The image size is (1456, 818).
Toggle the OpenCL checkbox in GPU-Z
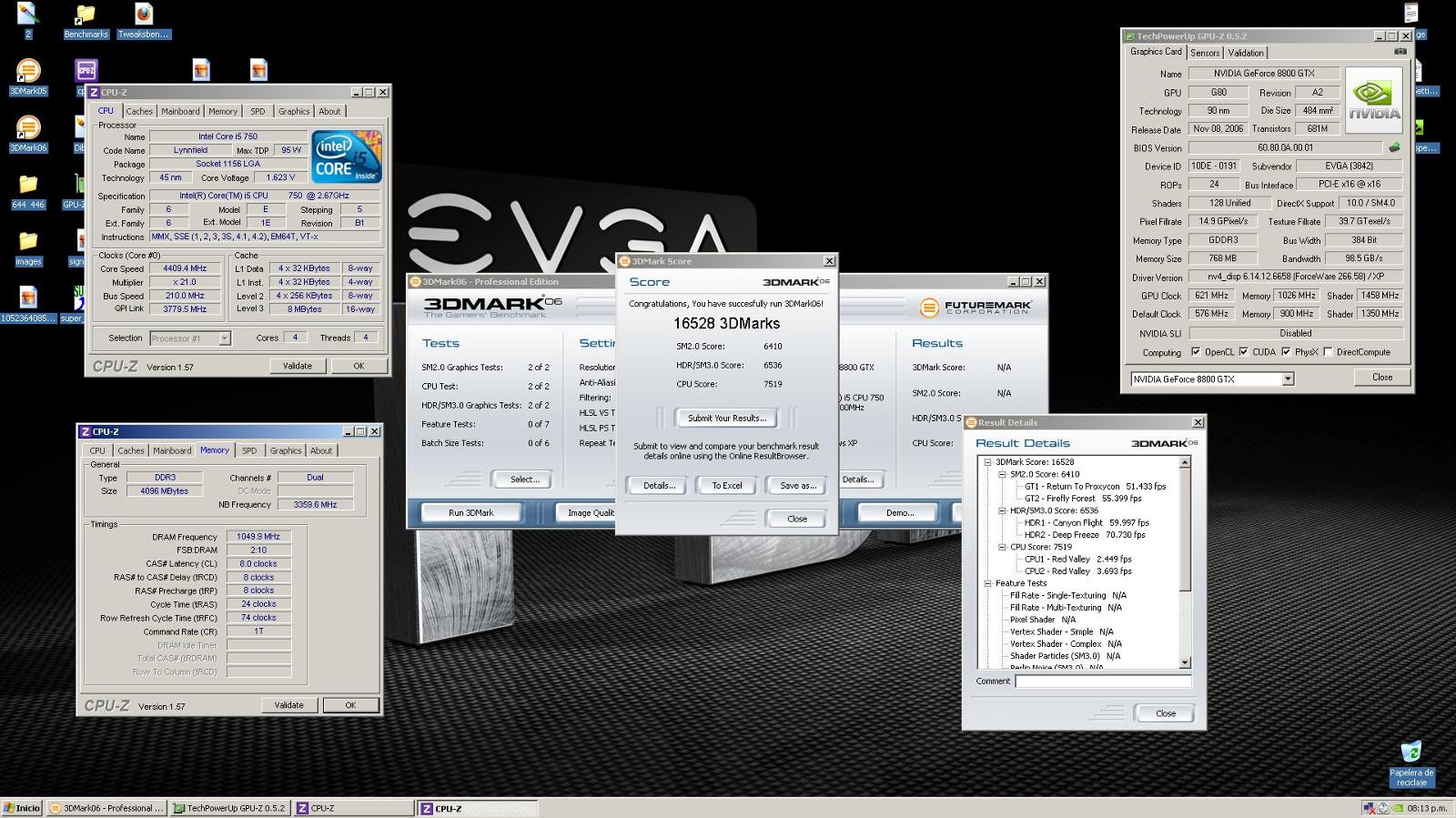tap(1196, 352)
